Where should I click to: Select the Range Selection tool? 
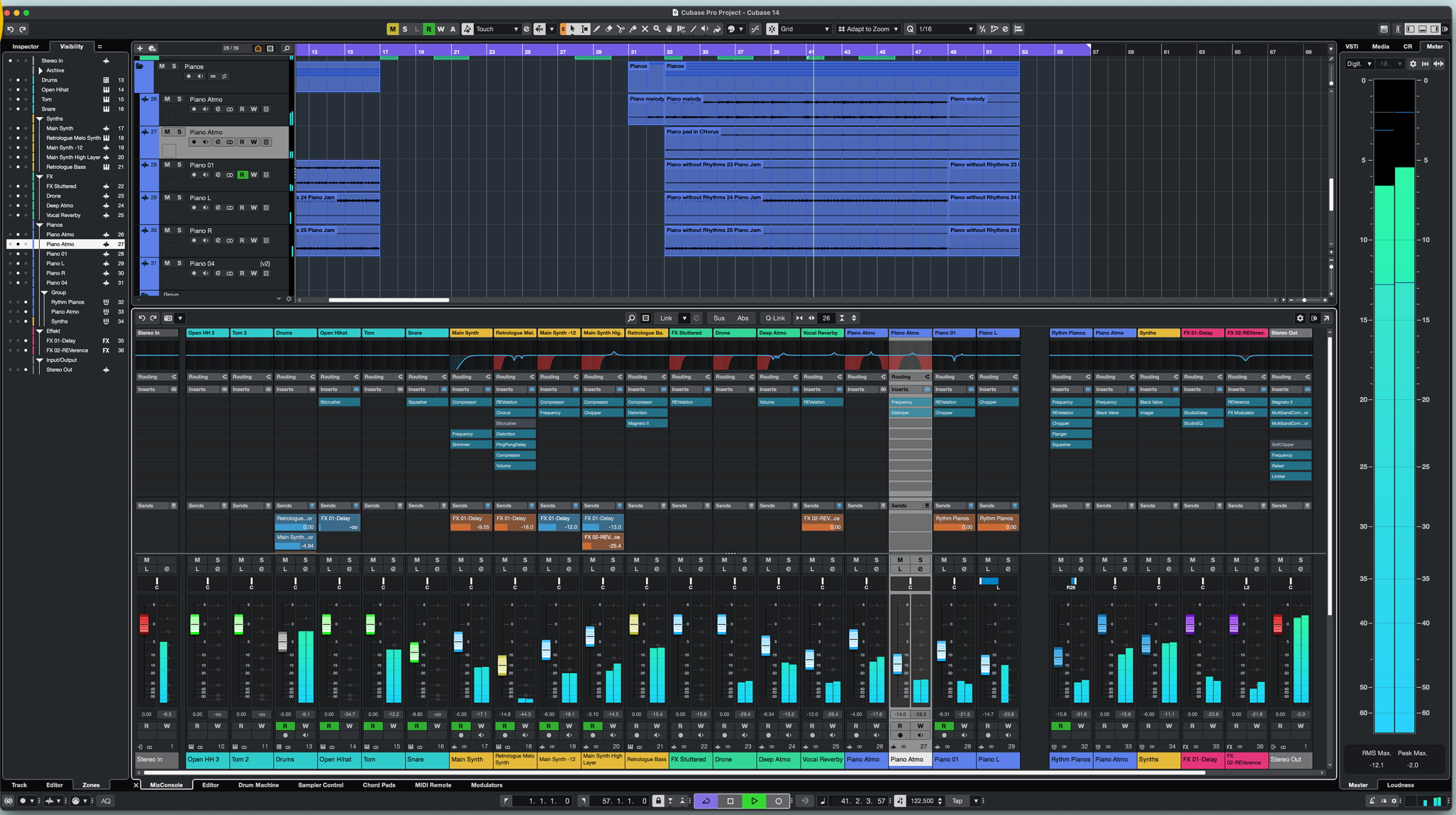(x=584, y=29)
